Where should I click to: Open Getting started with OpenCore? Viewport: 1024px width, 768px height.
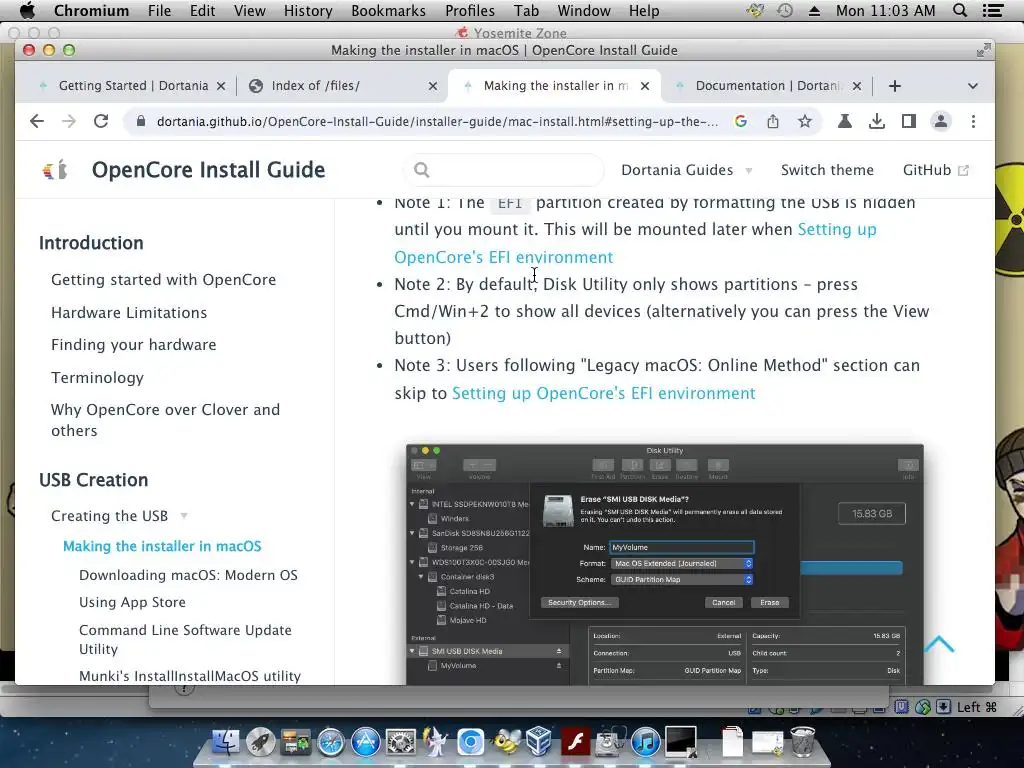point(163,280)
